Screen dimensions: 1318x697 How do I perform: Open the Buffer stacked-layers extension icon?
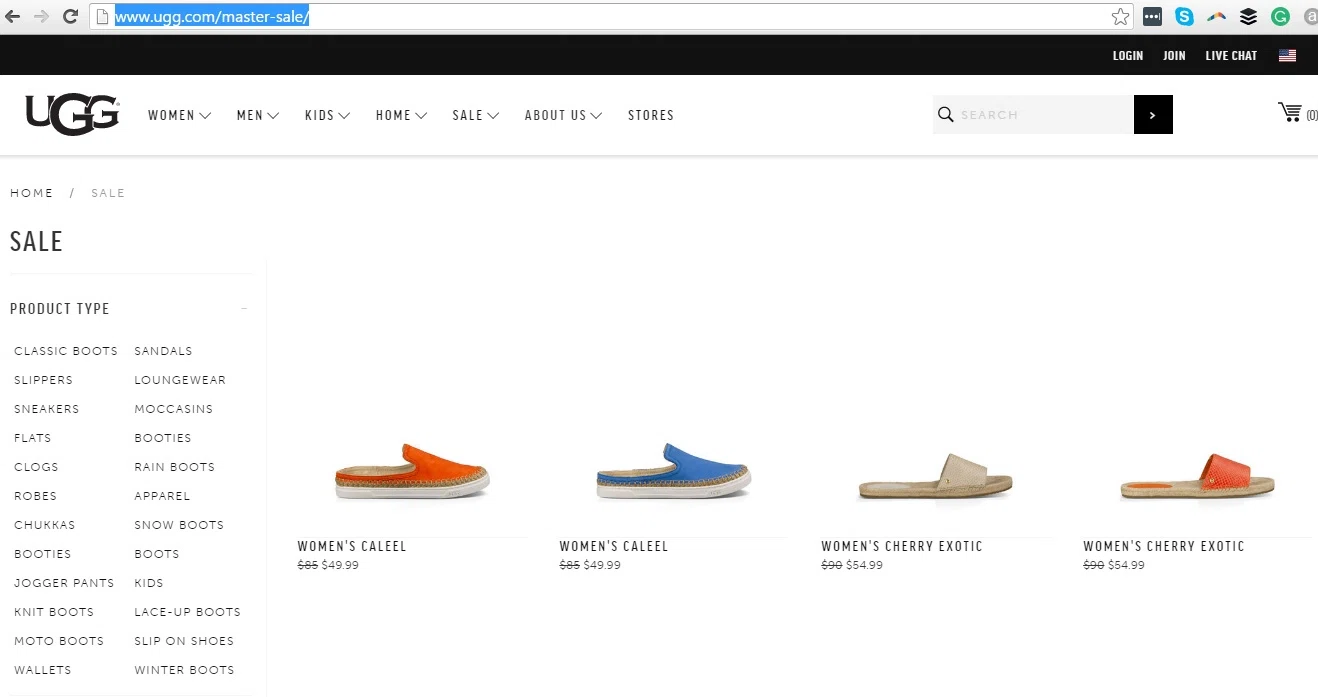1248,16
